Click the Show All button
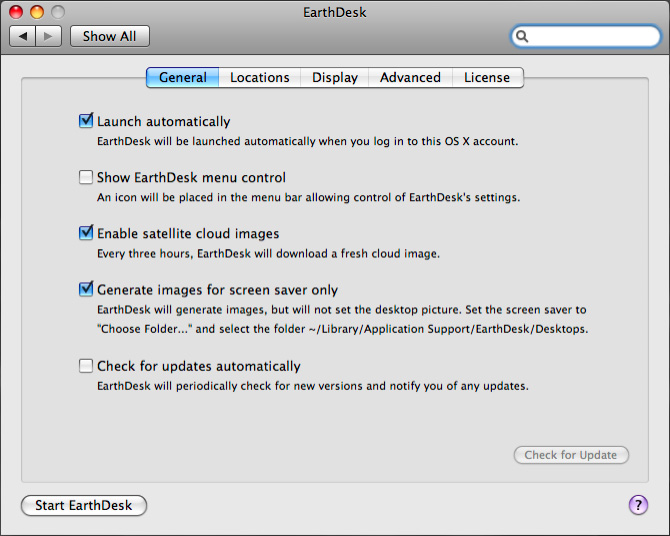This screenshot has height=536, width=670. point(110,36)
